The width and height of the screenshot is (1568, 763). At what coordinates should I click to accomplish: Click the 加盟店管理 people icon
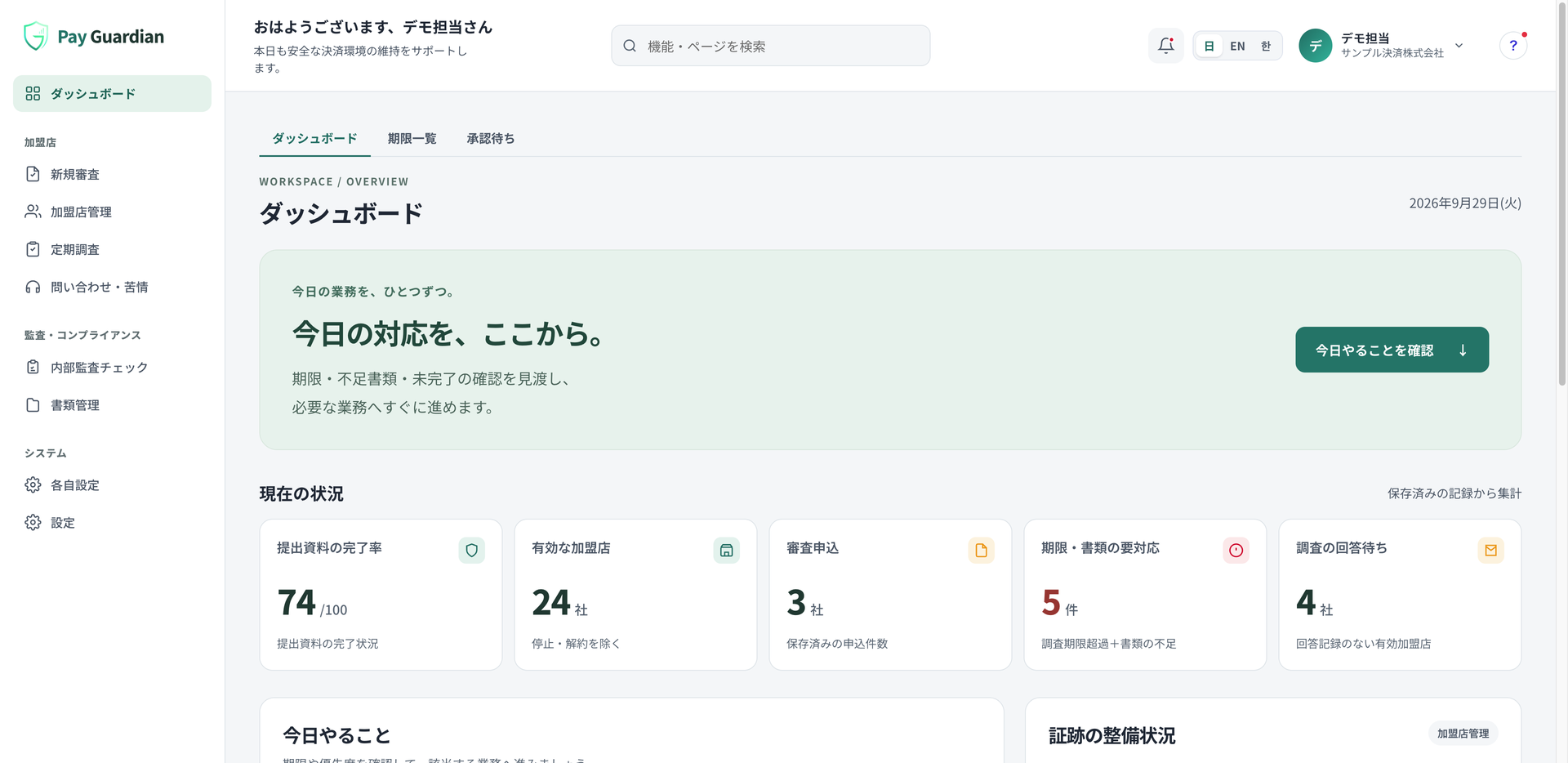pyautogui.click(x=33, y=212)
